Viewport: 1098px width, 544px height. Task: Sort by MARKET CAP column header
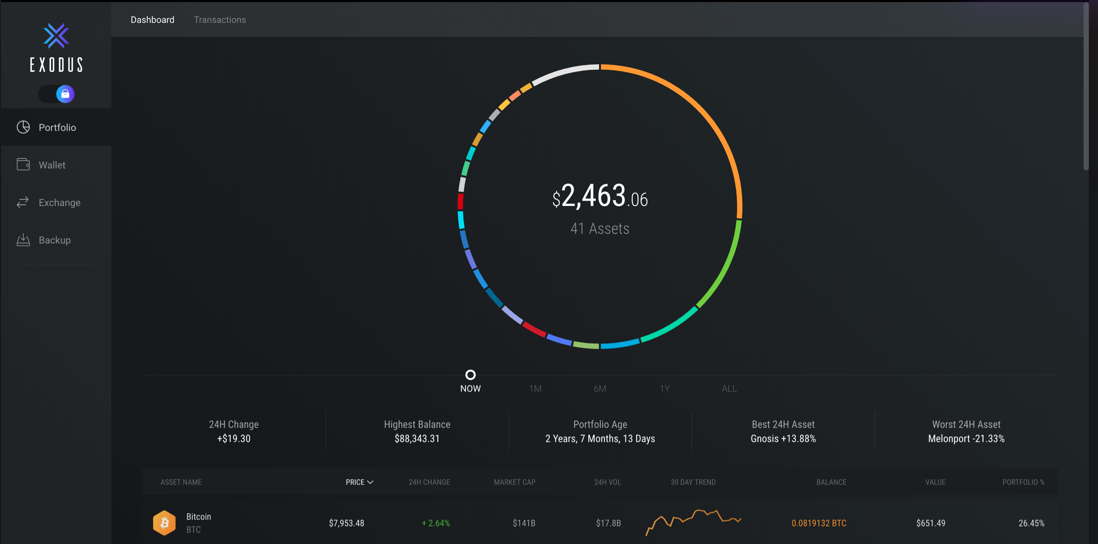click(515, 482)
